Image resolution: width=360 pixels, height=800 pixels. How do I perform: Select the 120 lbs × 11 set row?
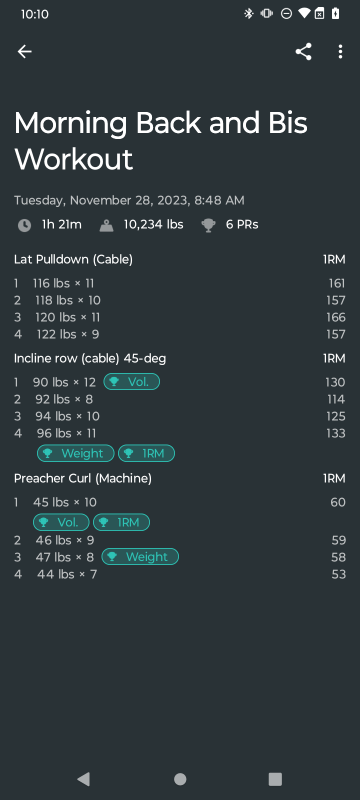(x=179, y=317)
